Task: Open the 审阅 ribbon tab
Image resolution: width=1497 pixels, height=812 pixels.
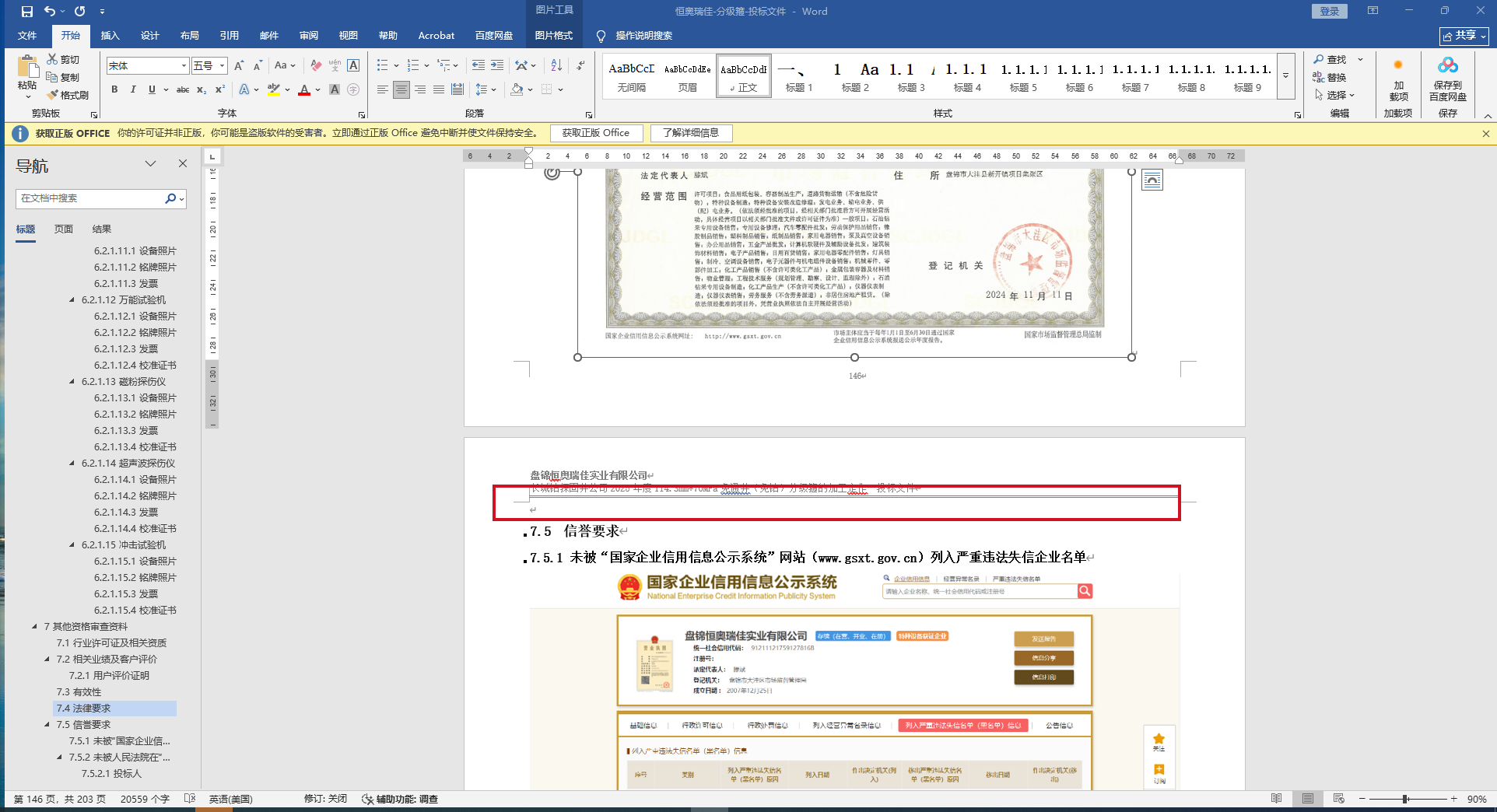Action: pos(309,36)
